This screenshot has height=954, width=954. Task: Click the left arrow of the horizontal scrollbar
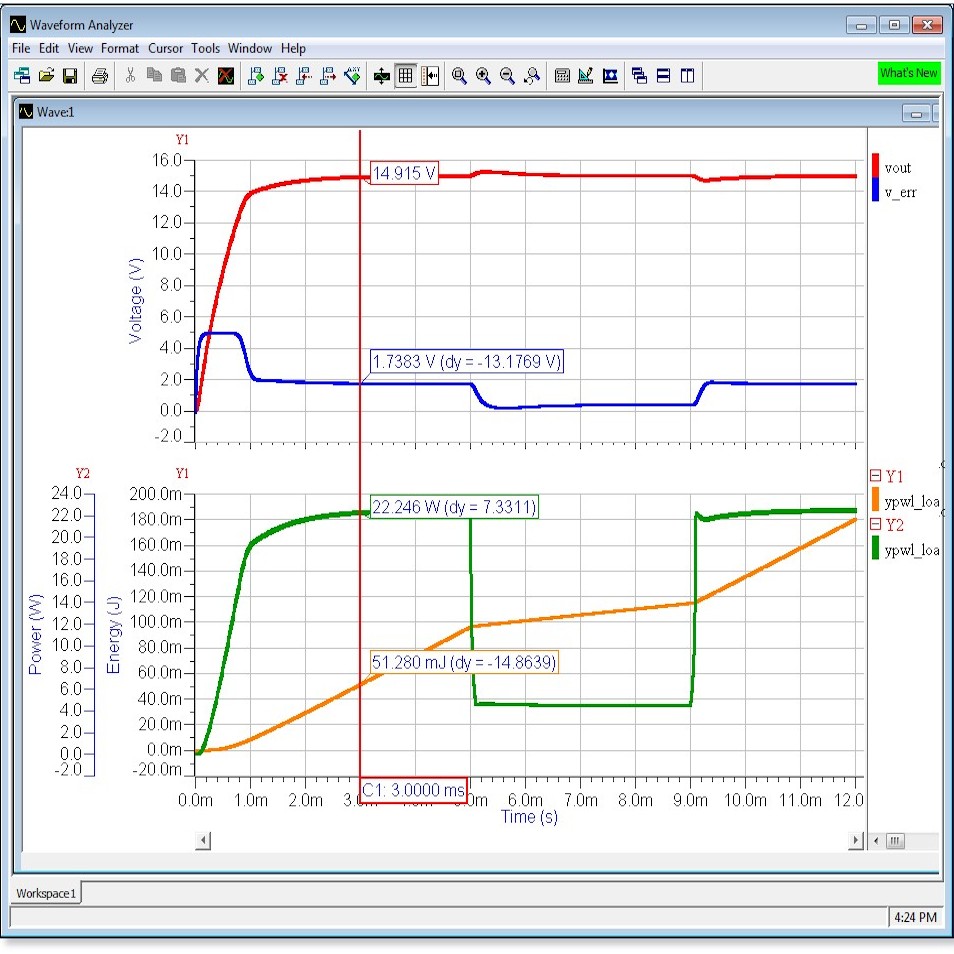[203, 841]
